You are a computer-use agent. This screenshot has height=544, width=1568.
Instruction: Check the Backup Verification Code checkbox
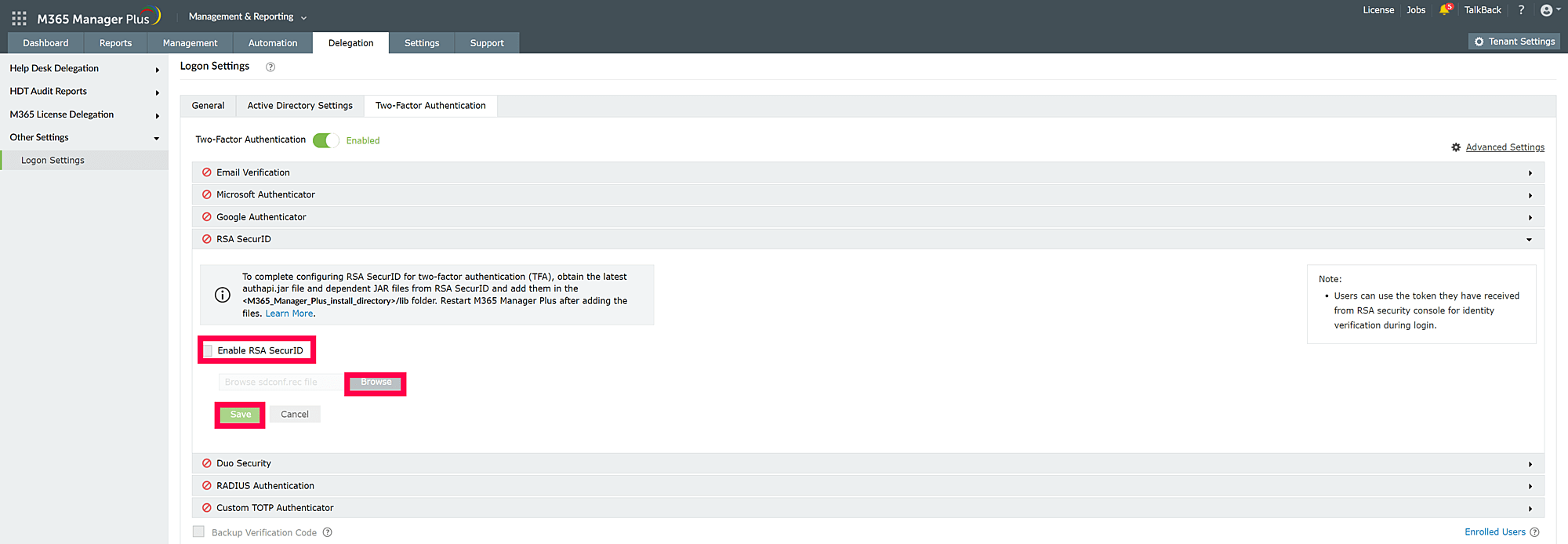199,531
